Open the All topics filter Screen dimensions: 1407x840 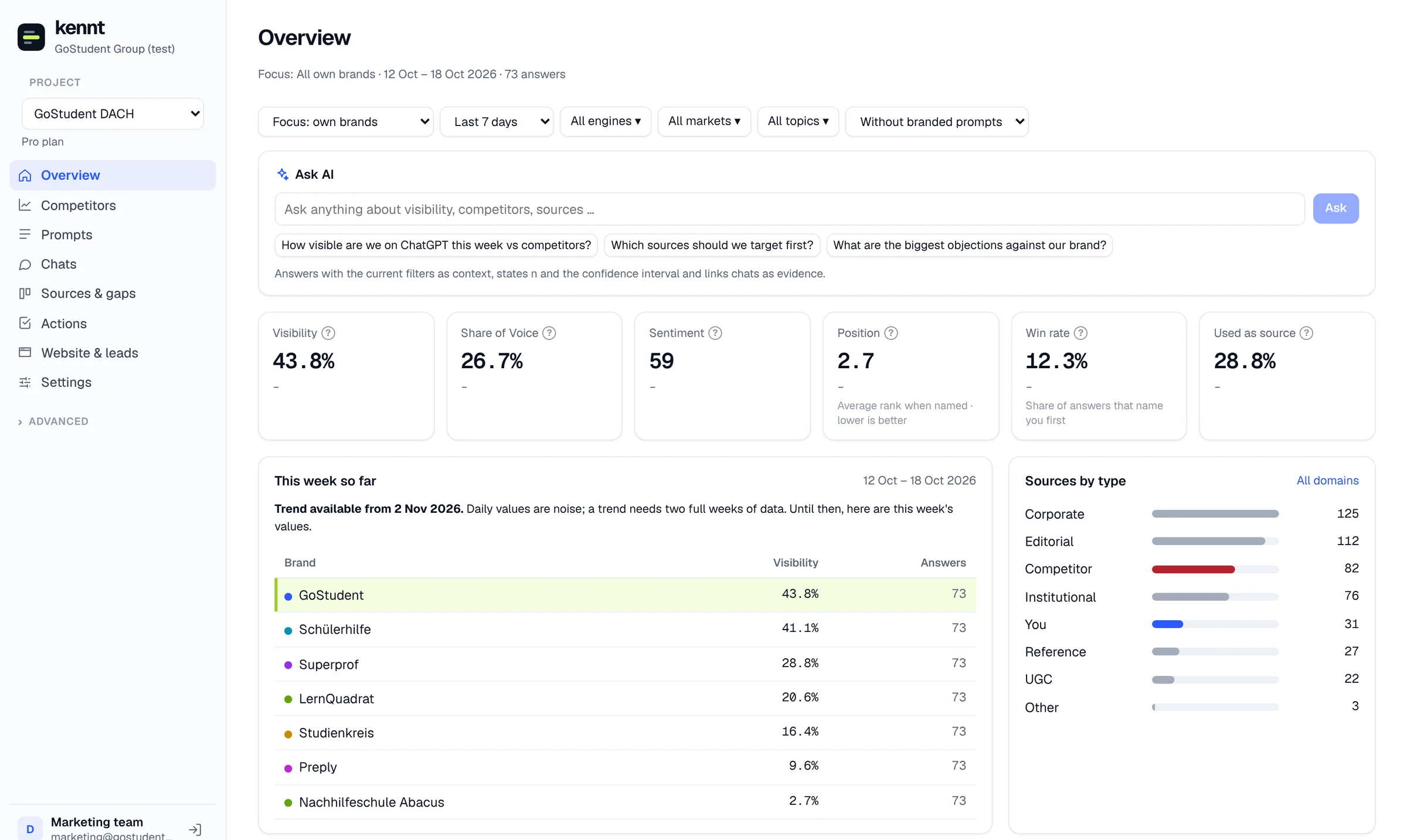tap(798, 121)
